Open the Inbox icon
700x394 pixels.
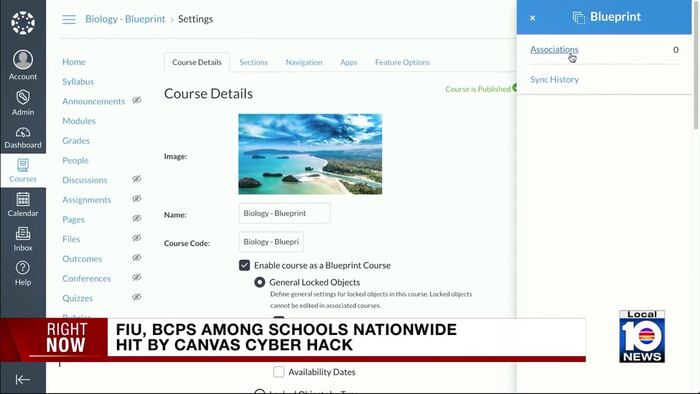point(23,233)
